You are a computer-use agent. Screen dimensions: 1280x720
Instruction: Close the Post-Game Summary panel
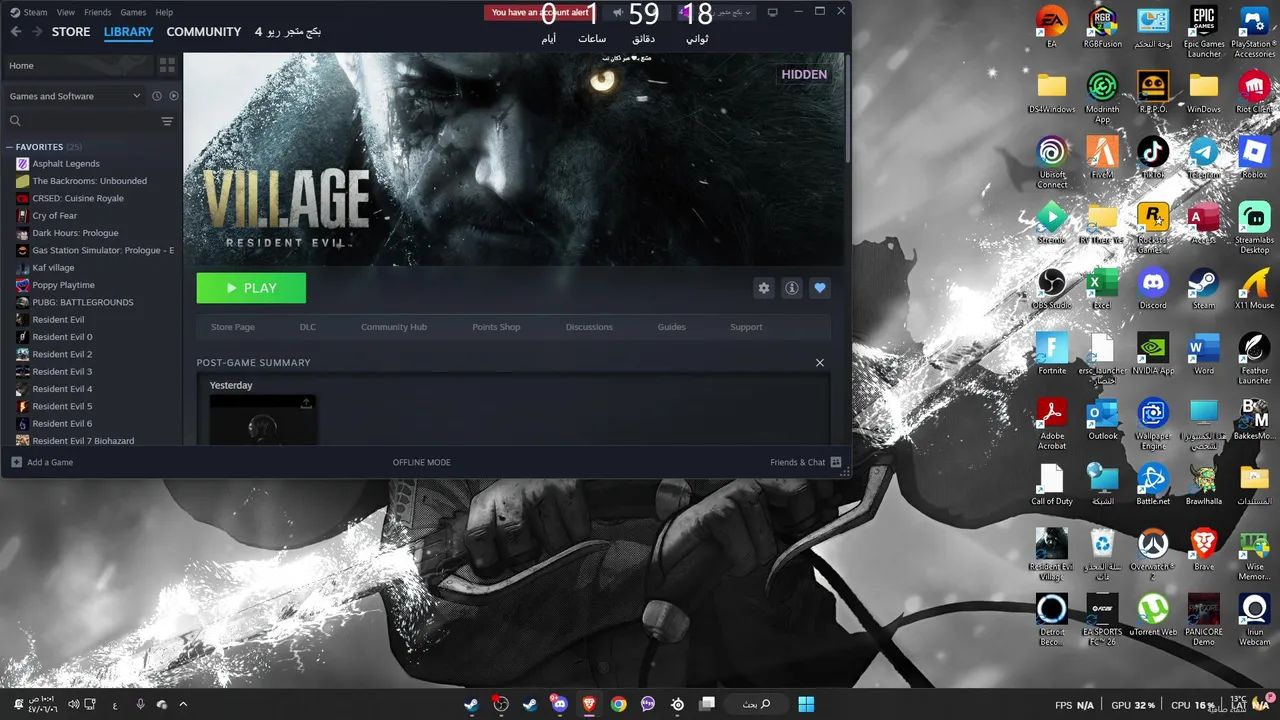coord(820,363)
